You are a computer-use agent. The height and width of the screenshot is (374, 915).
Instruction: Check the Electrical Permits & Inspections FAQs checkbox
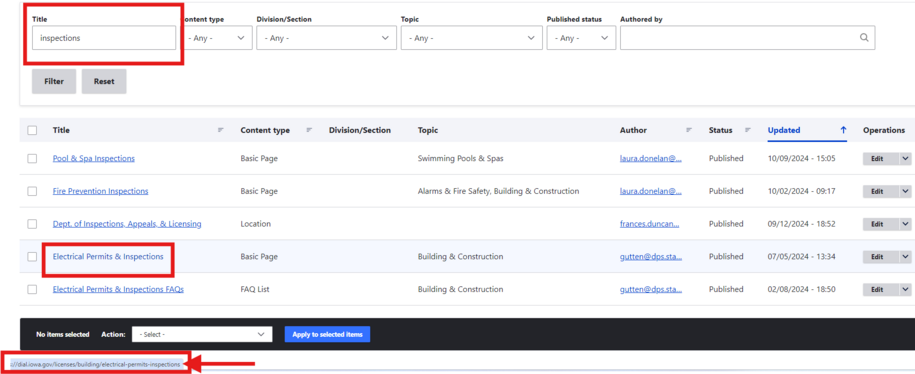tap(32, 289)
